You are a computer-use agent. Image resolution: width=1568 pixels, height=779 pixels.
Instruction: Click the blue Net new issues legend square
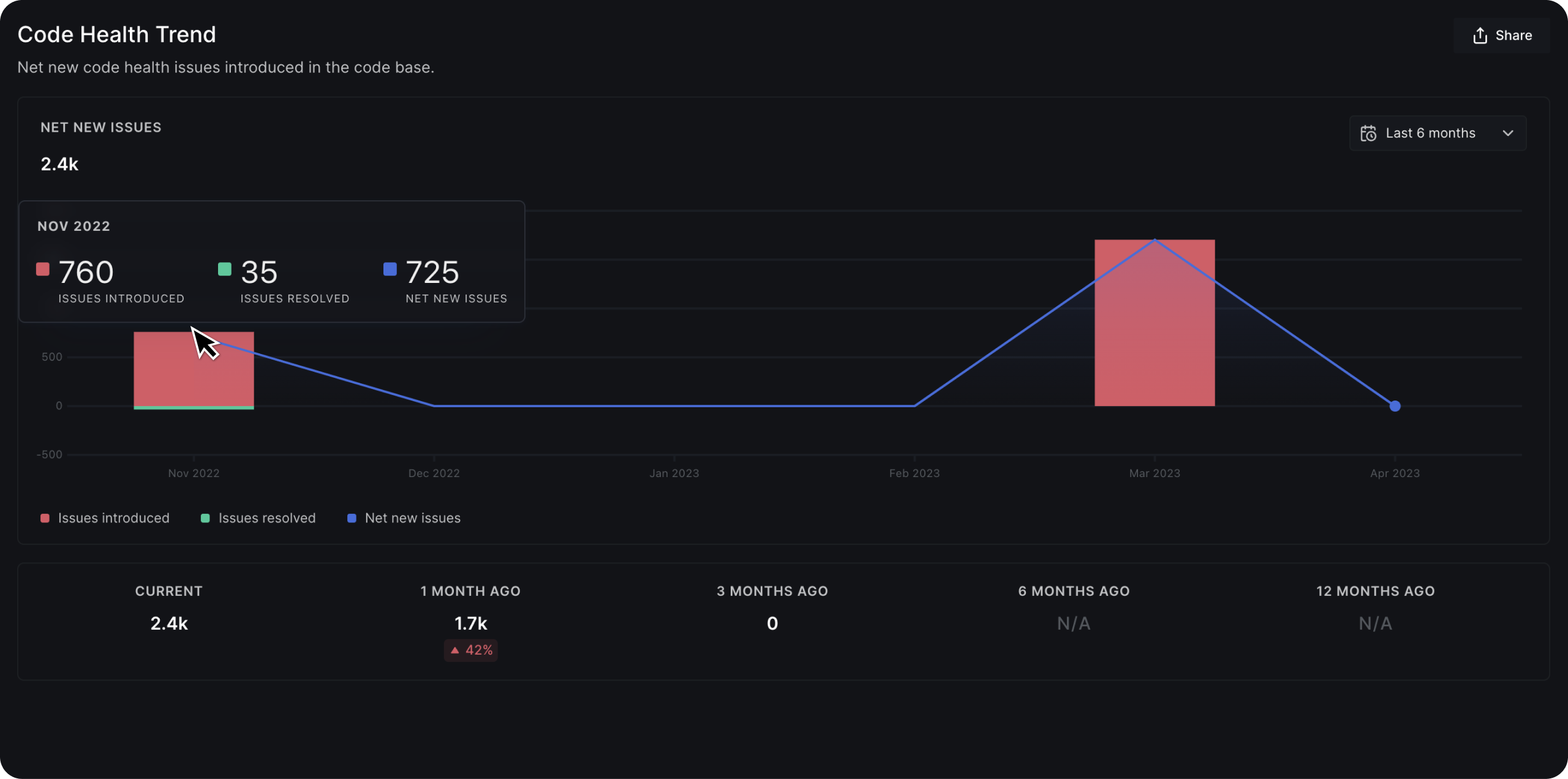[352, 518]
